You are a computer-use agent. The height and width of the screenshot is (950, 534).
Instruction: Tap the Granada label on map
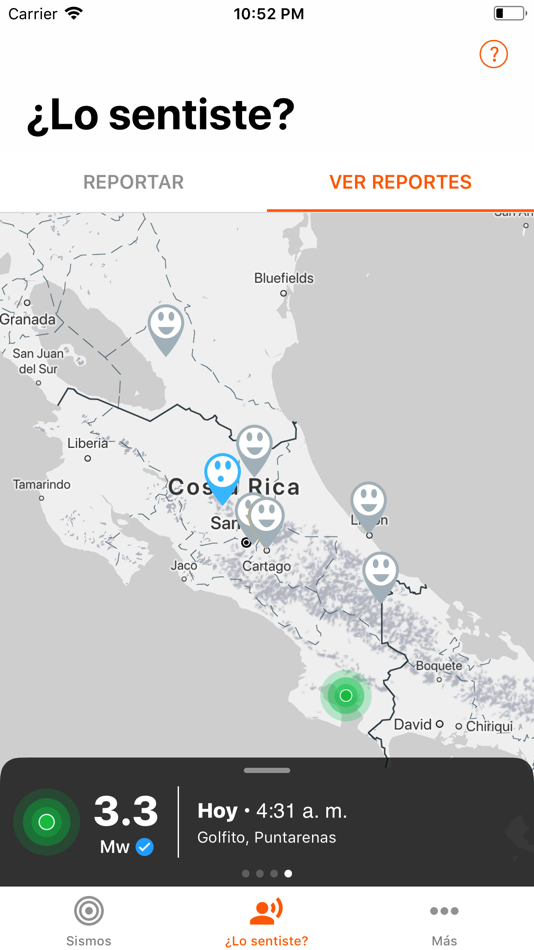[28, 319]
